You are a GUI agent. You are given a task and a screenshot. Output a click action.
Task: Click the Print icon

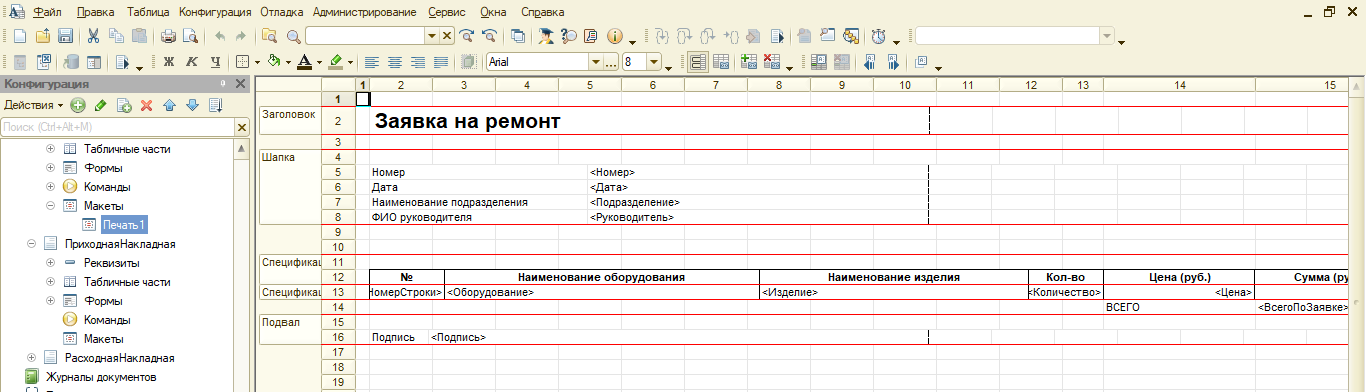pyautogui.click(x=168, y=36)
